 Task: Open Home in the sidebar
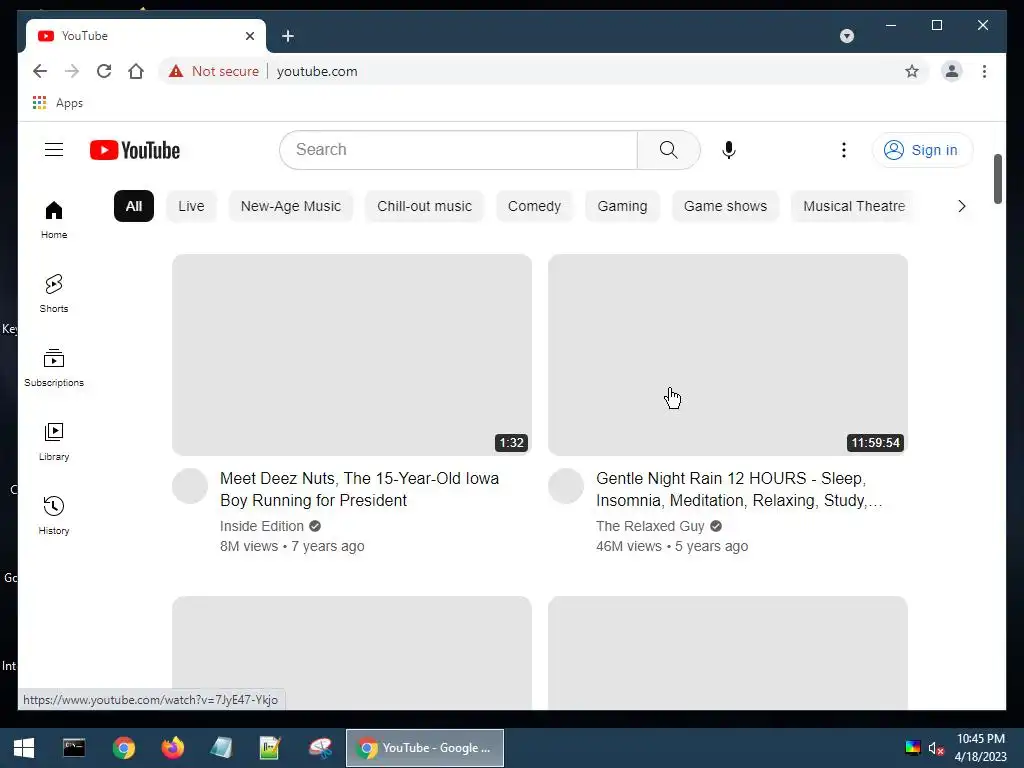tap(54, 220)
